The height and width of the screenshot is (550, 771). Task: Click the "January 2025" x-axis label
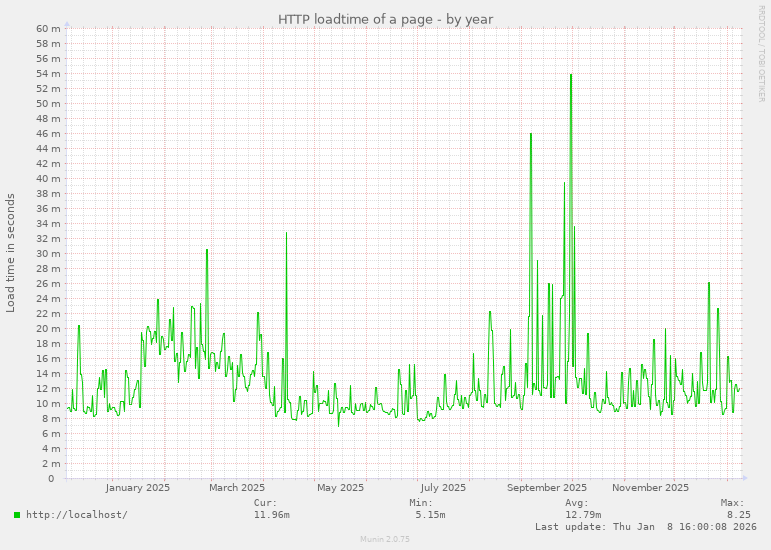pyautogui.click(x=138, y=488)
